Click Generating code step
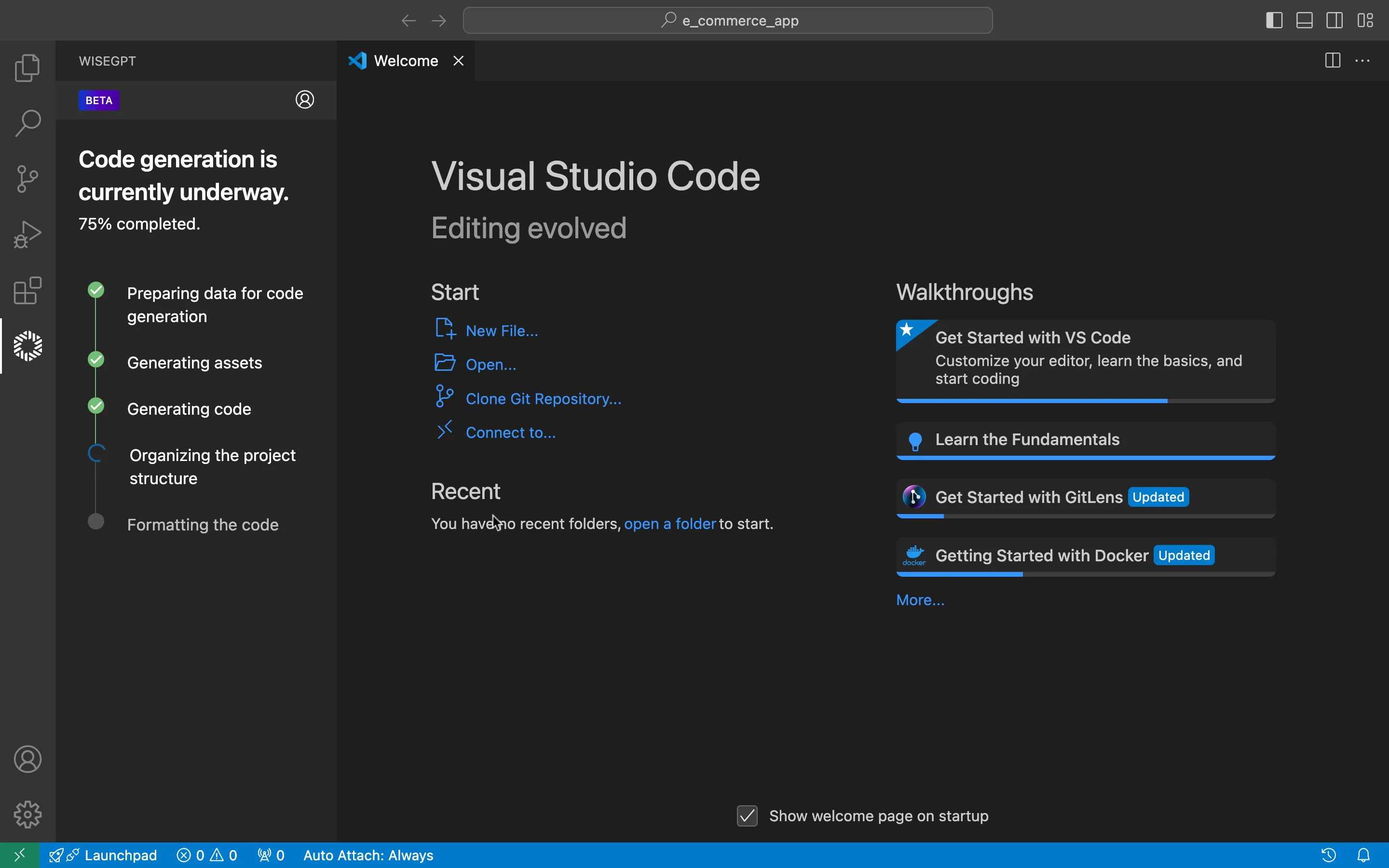This screenshot has height=868, width=1389. click(x=189, y=409)
